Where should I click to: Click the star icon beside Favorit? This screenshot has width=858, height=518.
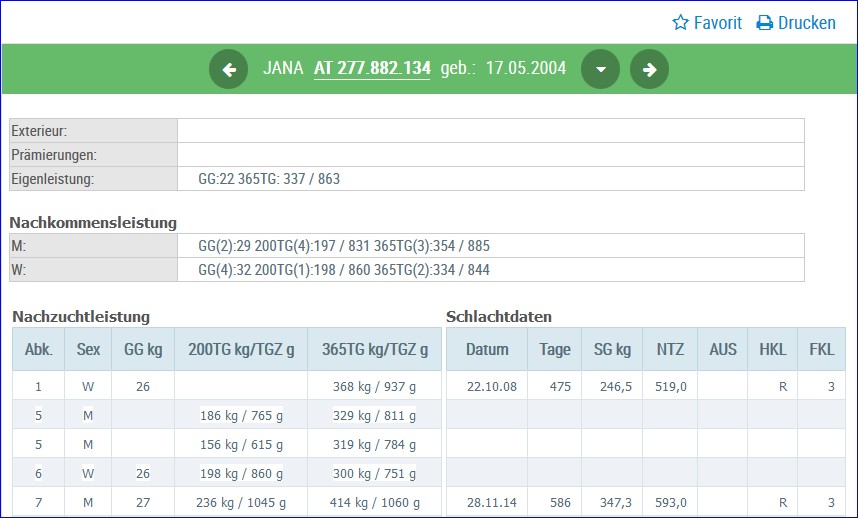point(680,22)
